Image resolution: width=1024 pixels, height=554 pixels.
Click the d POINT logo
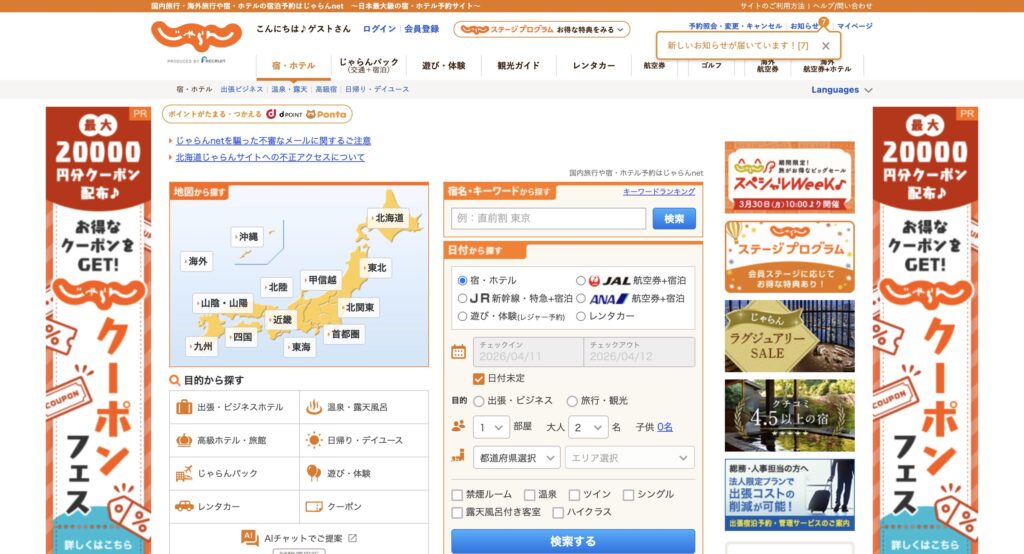click(x=284, y=114)
